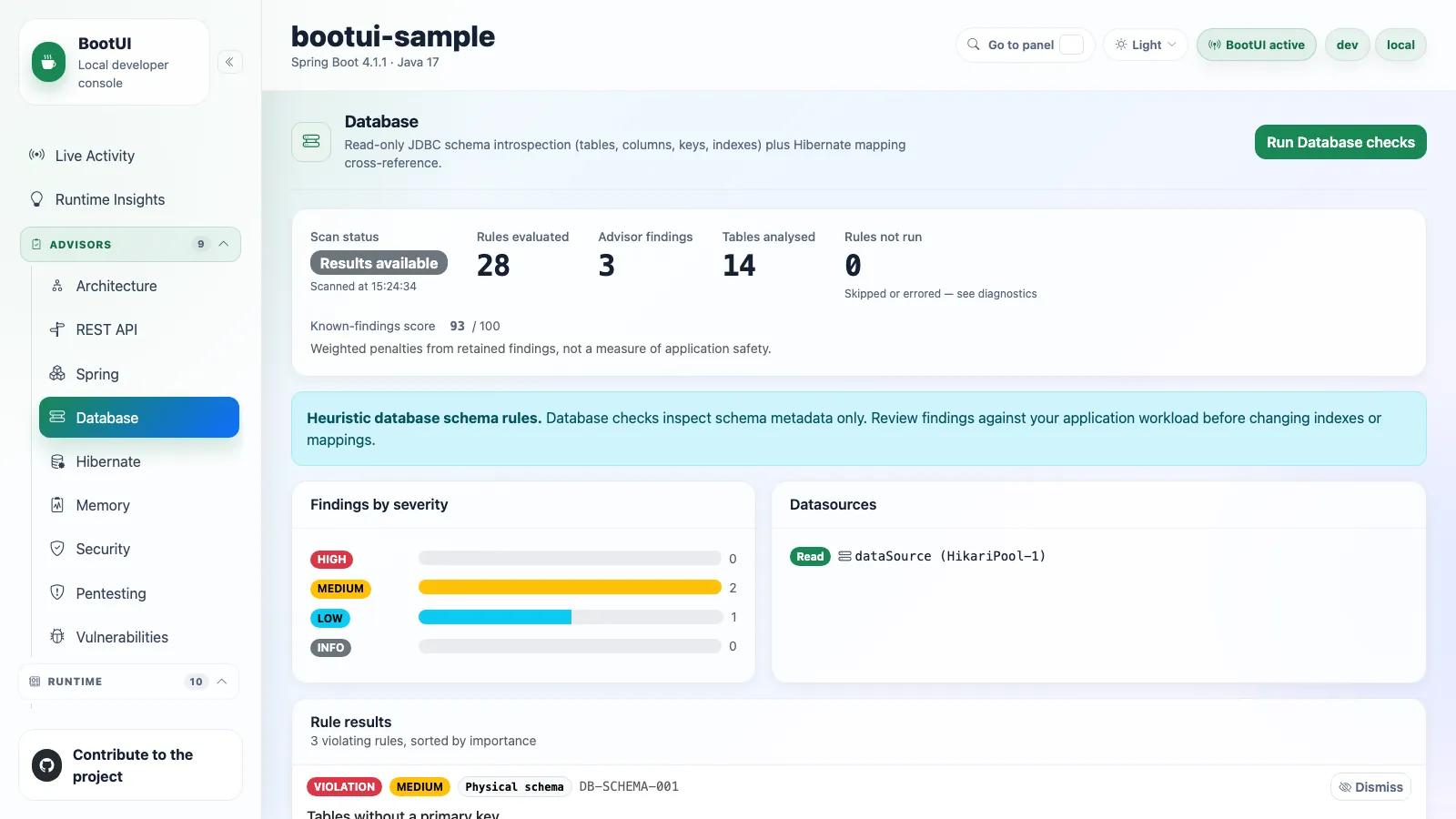Click the Spring boxes icon
The image size is (1456, 819).
(x=57, y=373)
